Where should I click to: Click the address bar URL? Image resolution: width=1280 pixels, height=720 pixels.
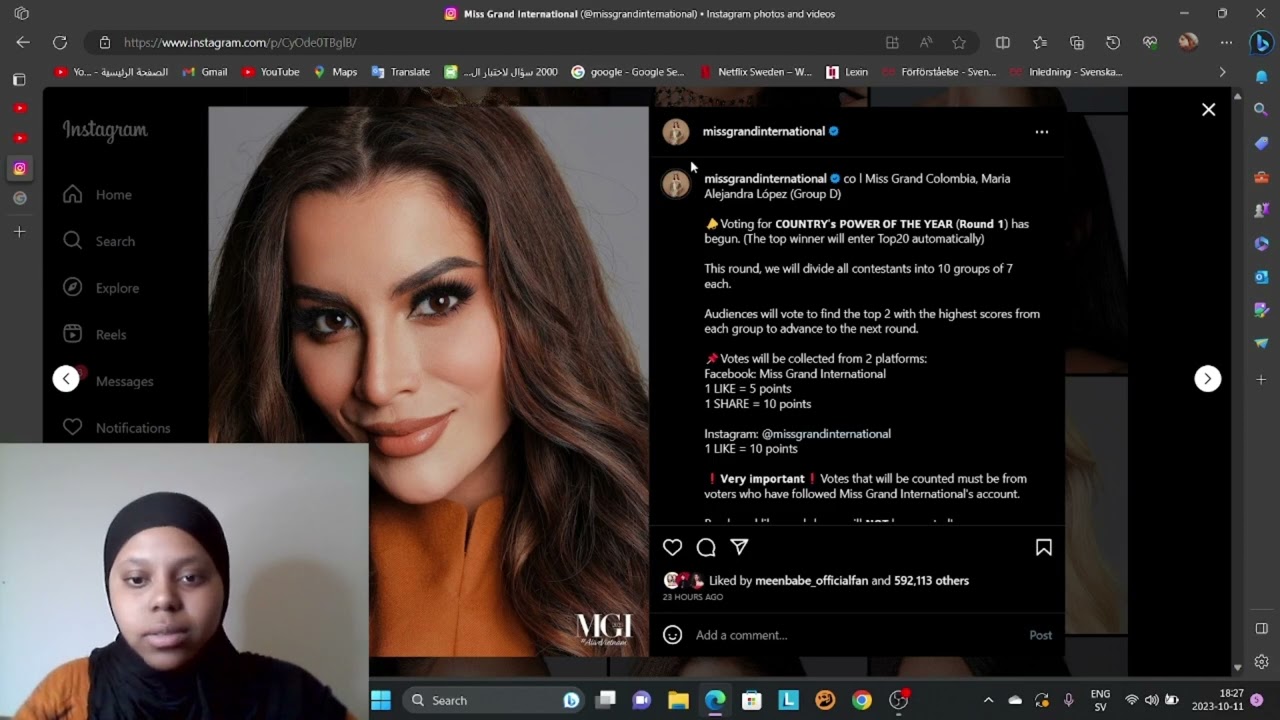point(240,42)
